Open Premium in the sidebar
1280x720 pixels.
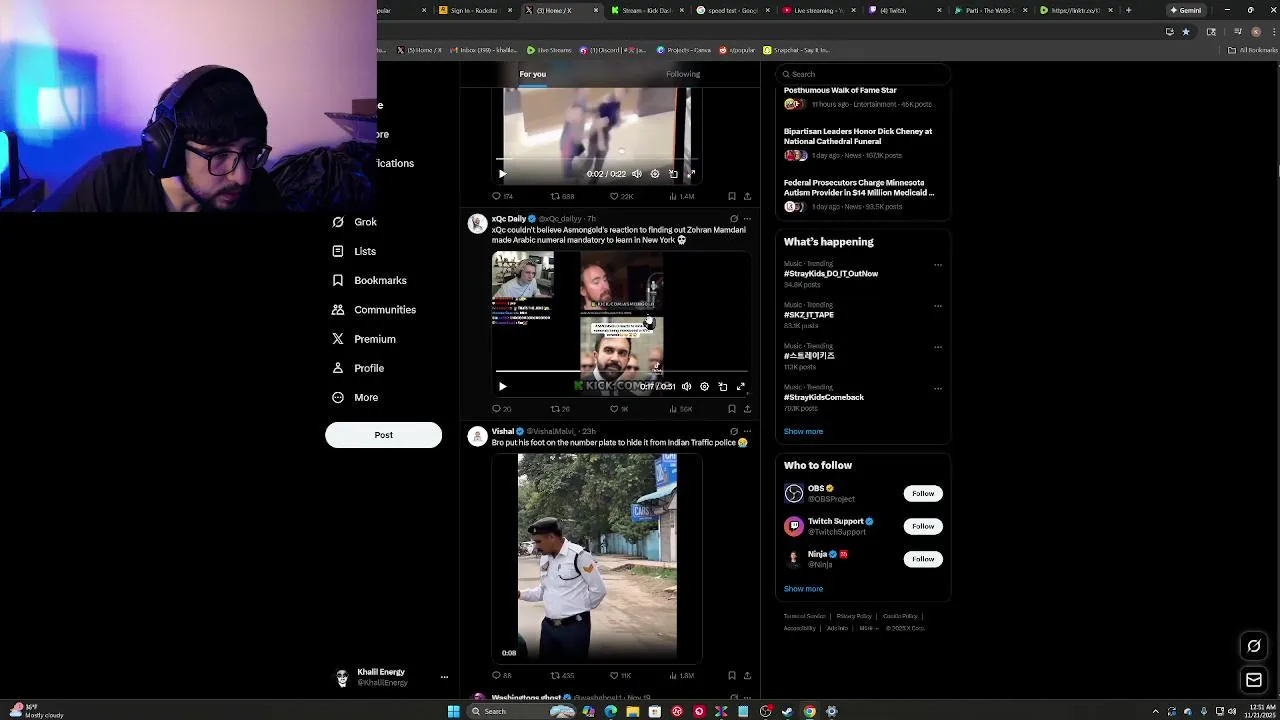364,339
